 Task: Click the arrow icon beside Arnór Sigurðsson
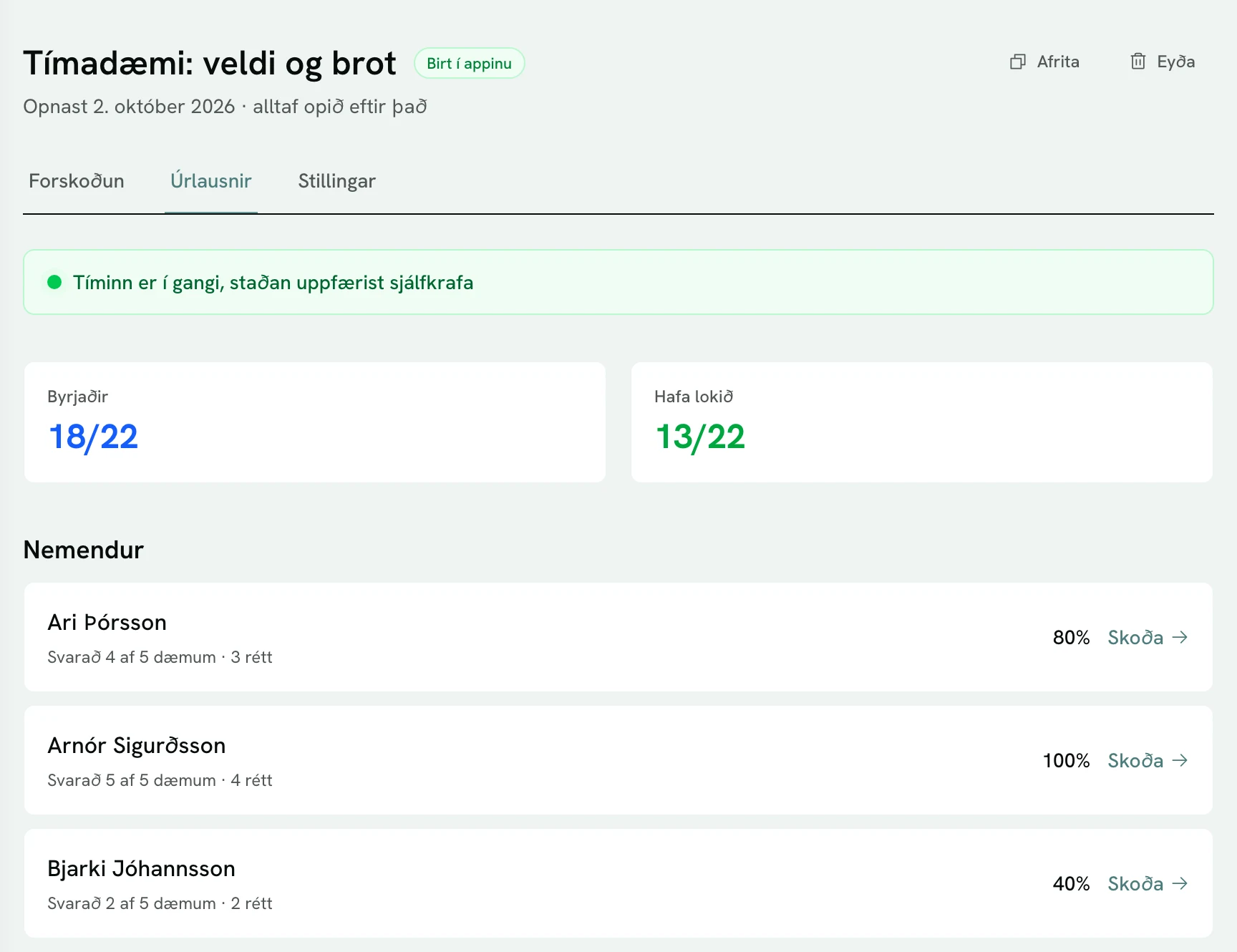click(1180, 760)
